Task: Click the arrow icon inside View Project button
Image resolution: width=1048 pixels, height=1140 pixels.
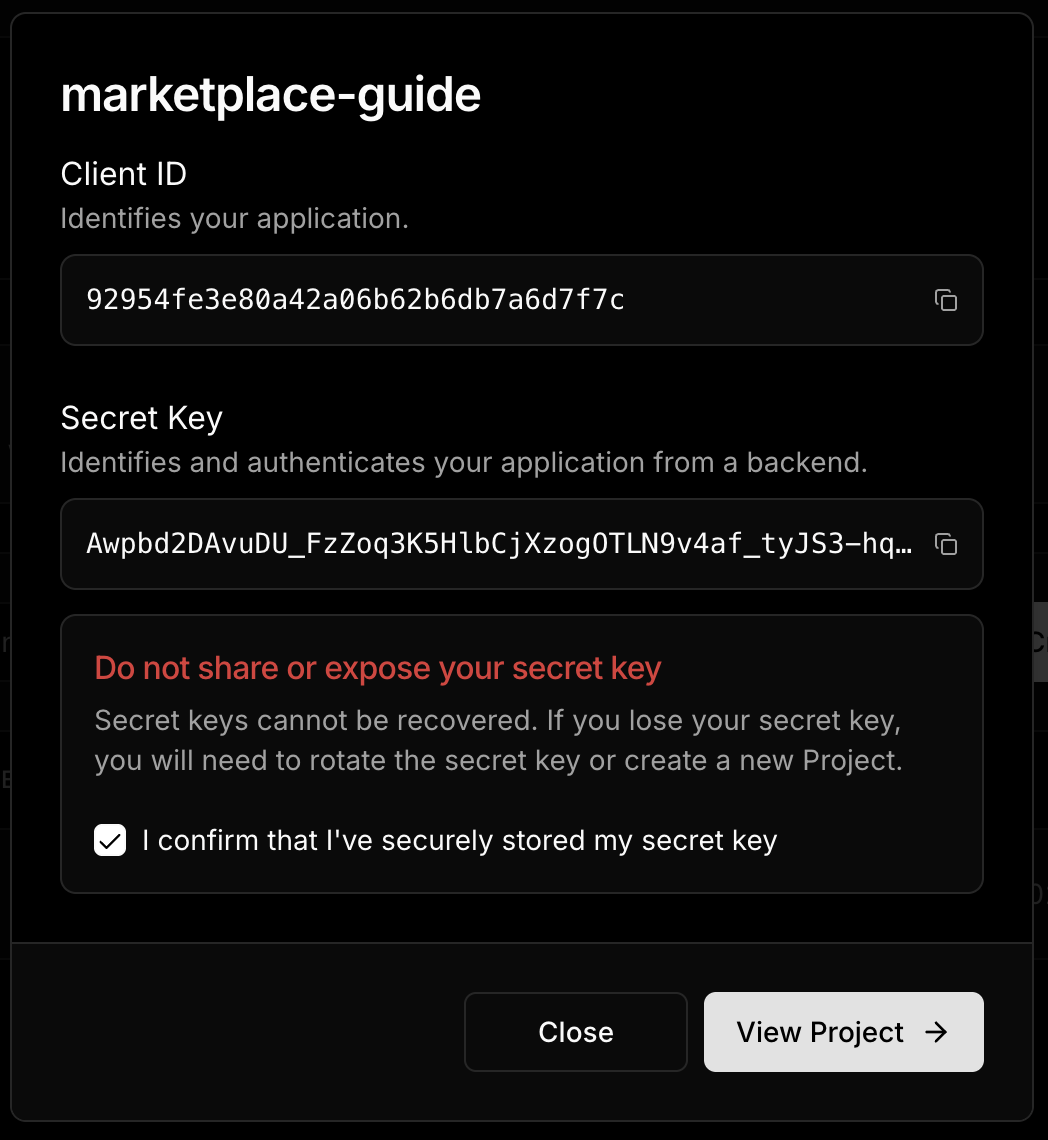Action: [x=934, y=1031]
